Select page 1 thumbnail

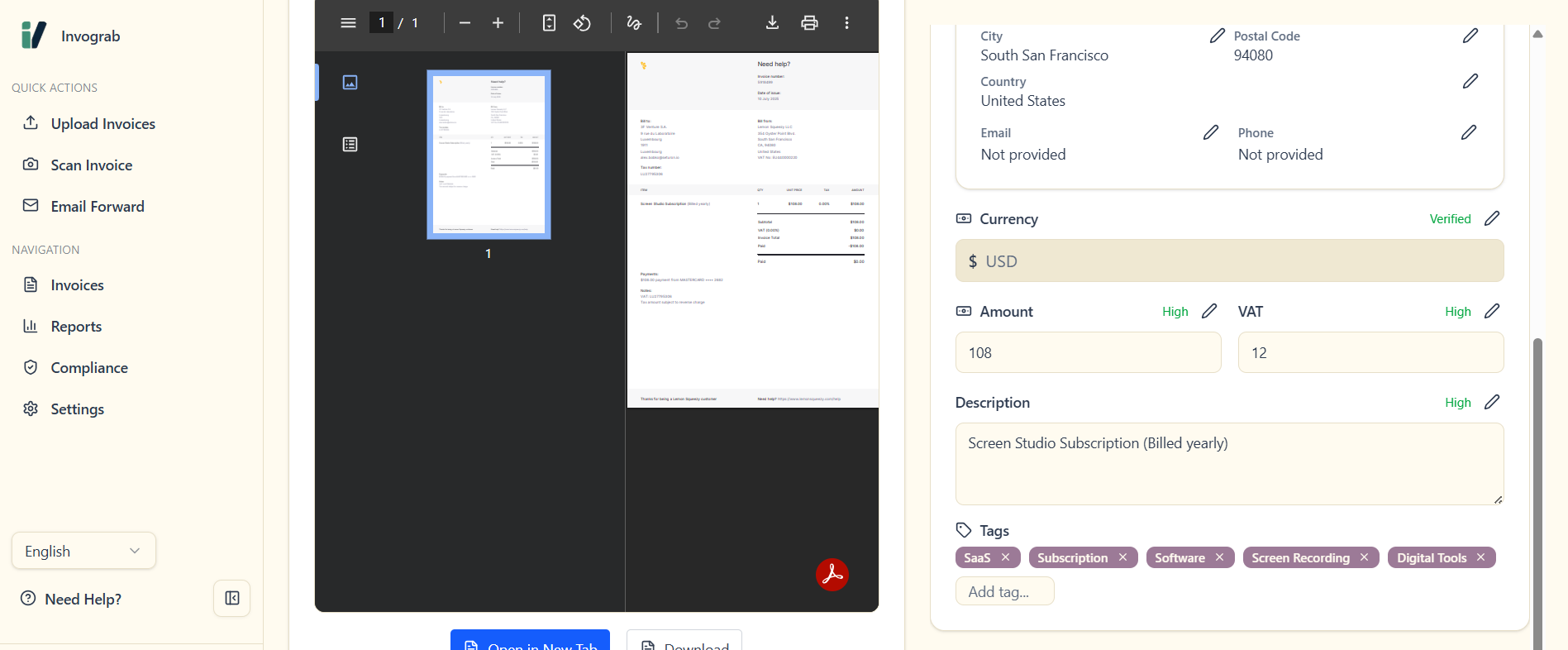point(489,155)
